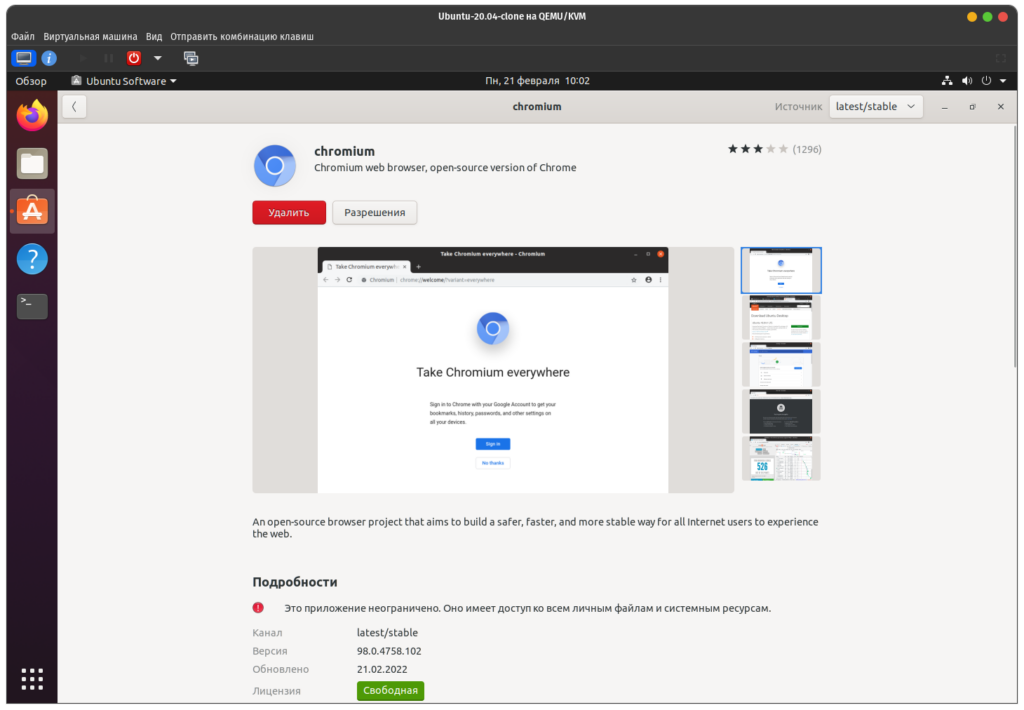This screenshot has width=1024, height=710.
Task: Click the snapshots manager toolbar icon
Action: pyautogui.click(x=191, y=58)
